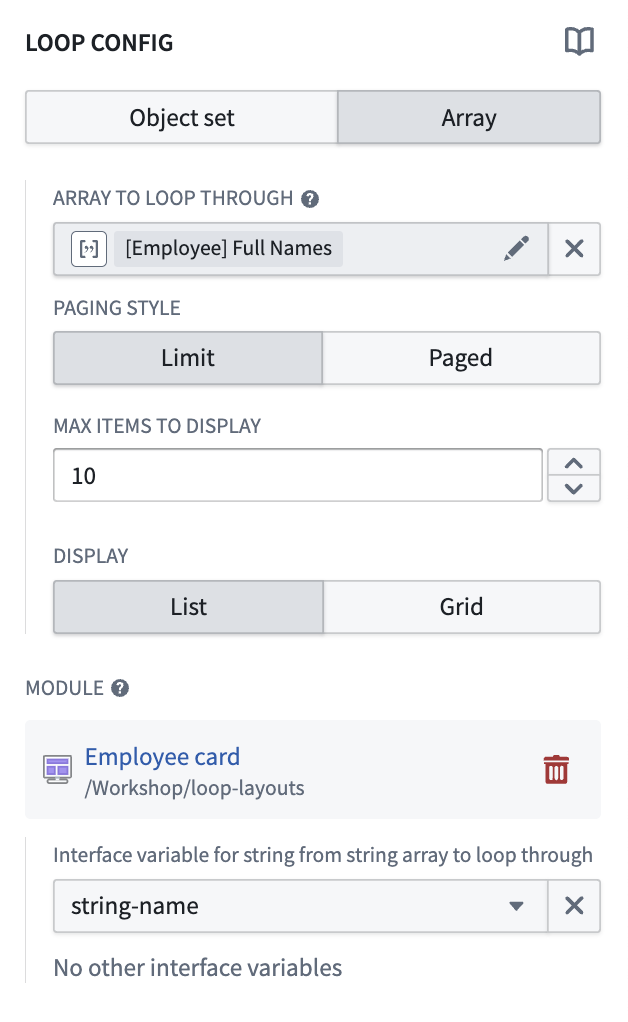Clear the Employee Full Names array variable
Screen dimensions: 628x1022
(574, 249)
